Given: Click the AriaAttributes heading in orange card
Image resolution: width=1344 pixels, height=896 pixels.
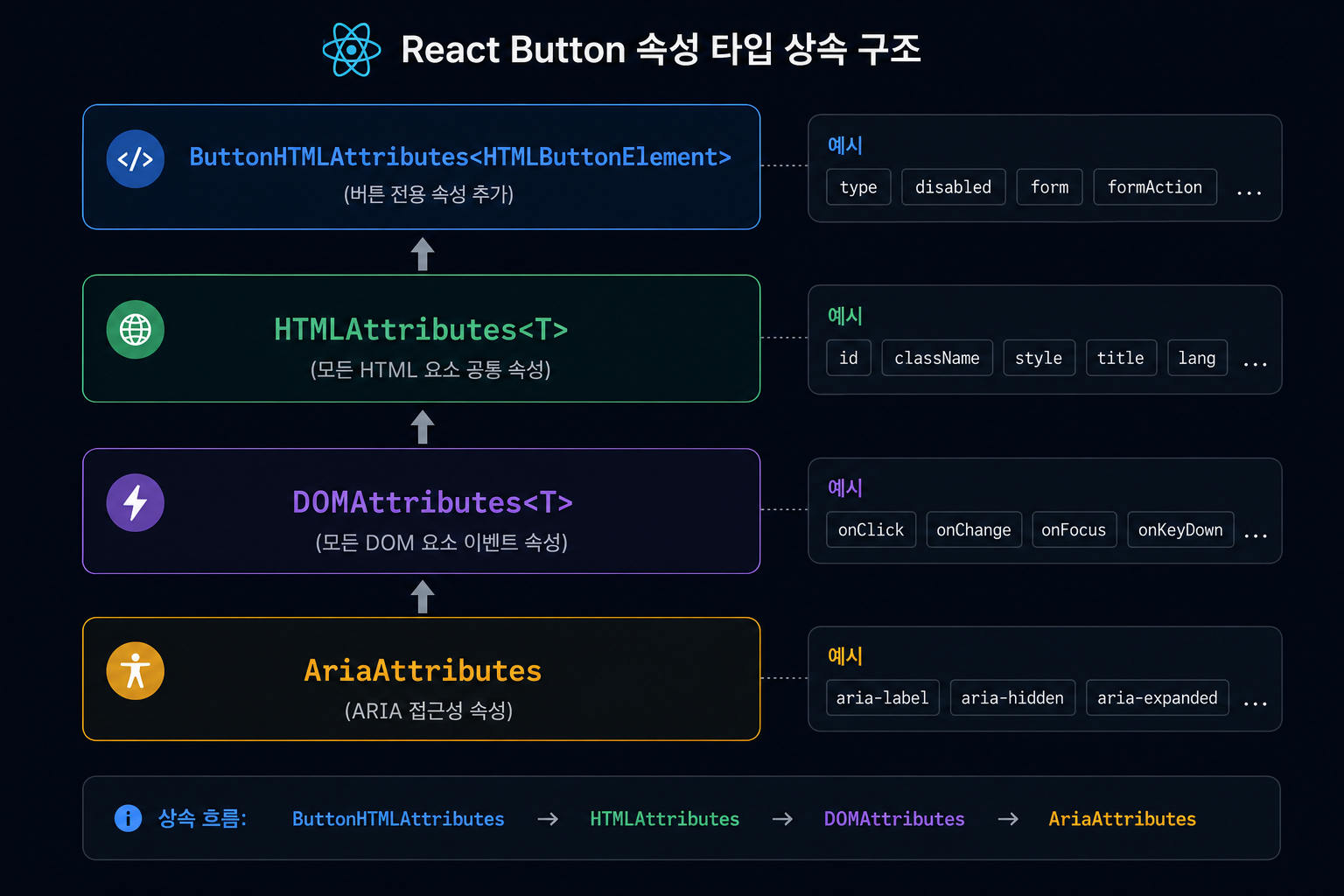Looking at the screenshot, I should click(x=423, y=670).
